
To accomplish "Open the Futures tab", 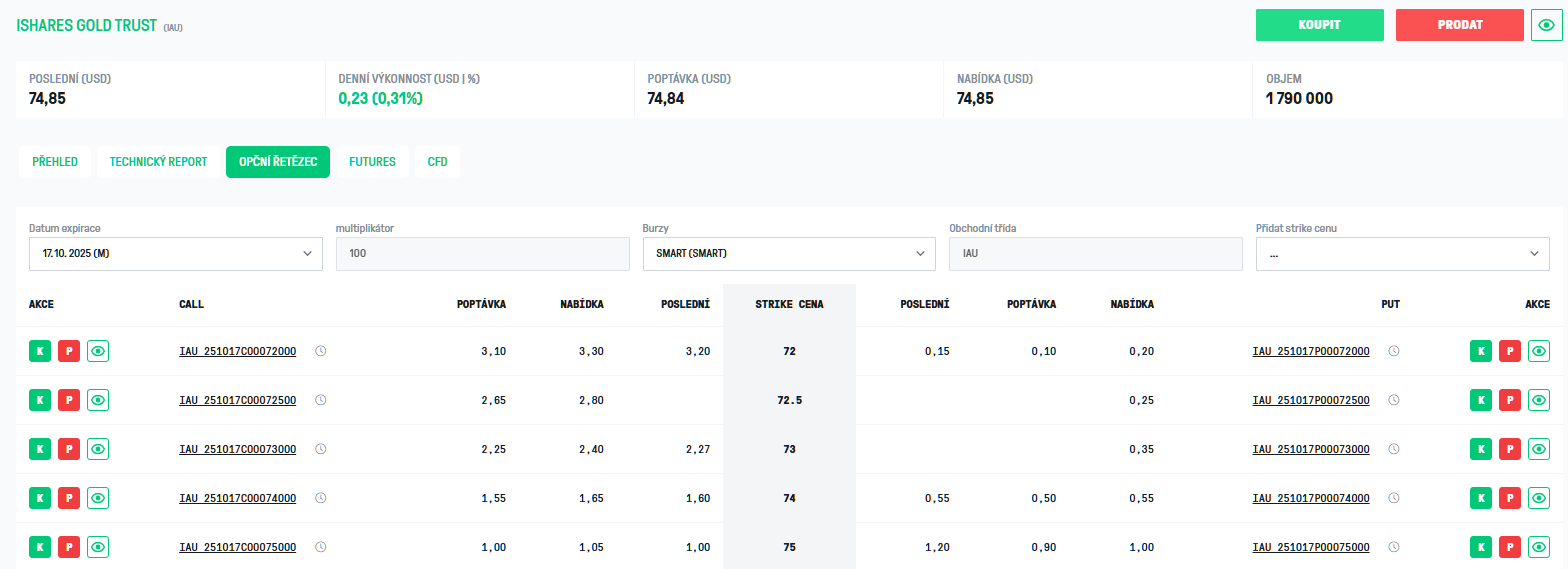I will coord(372,162).
